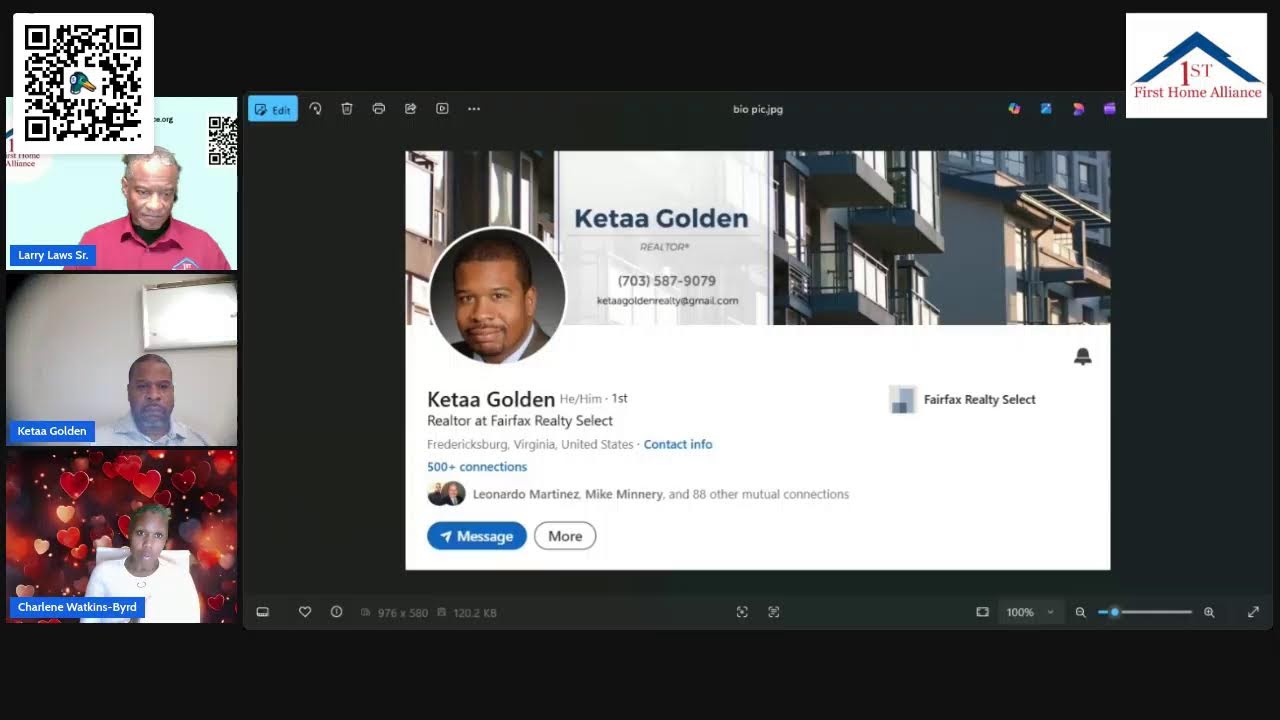Screen dimensions: 1280x720
Task: Click the mutual connections avatar pair
Action: 446,494
